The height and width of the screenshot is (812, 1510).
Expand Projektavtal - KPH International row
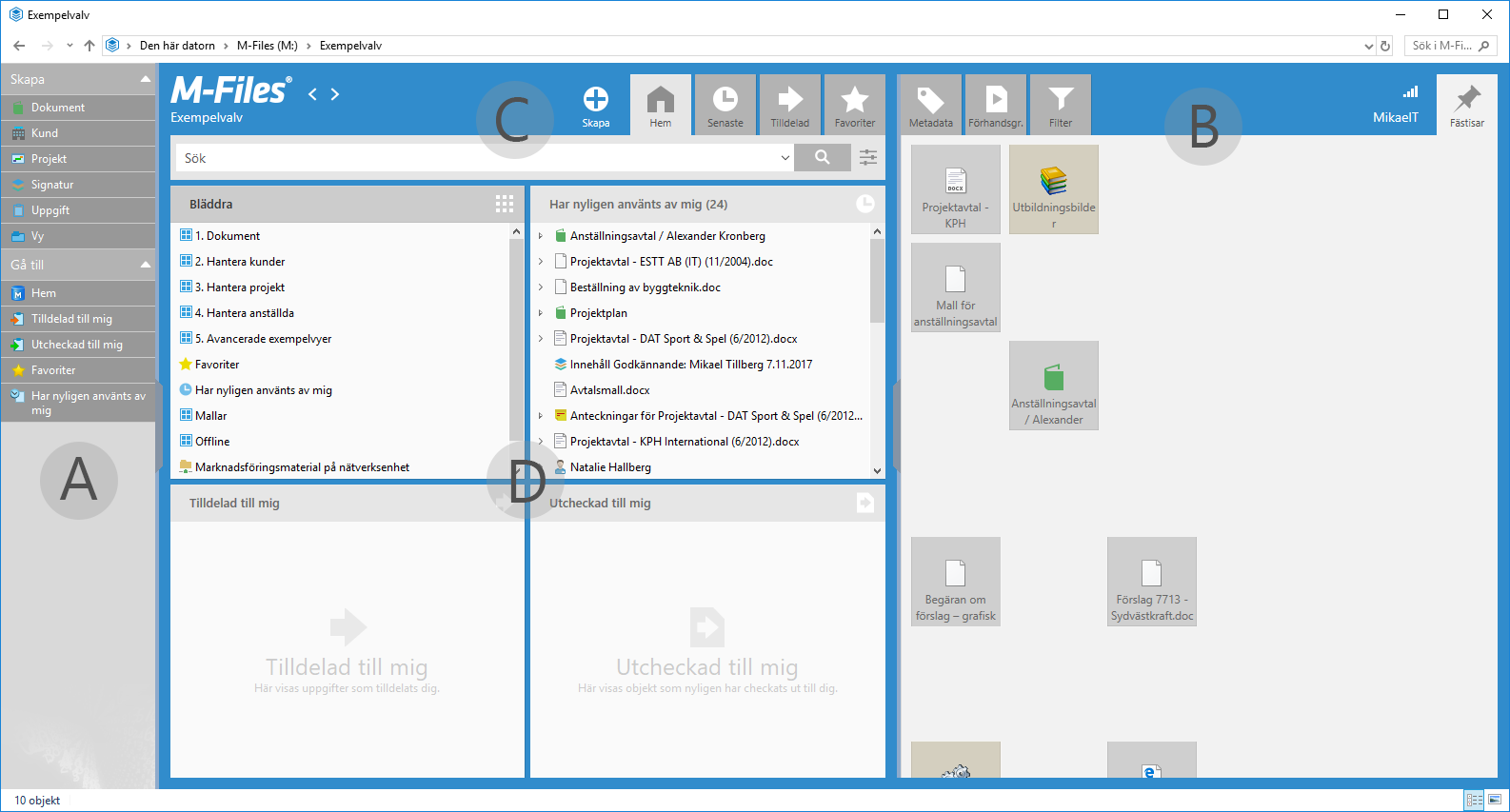541,442
